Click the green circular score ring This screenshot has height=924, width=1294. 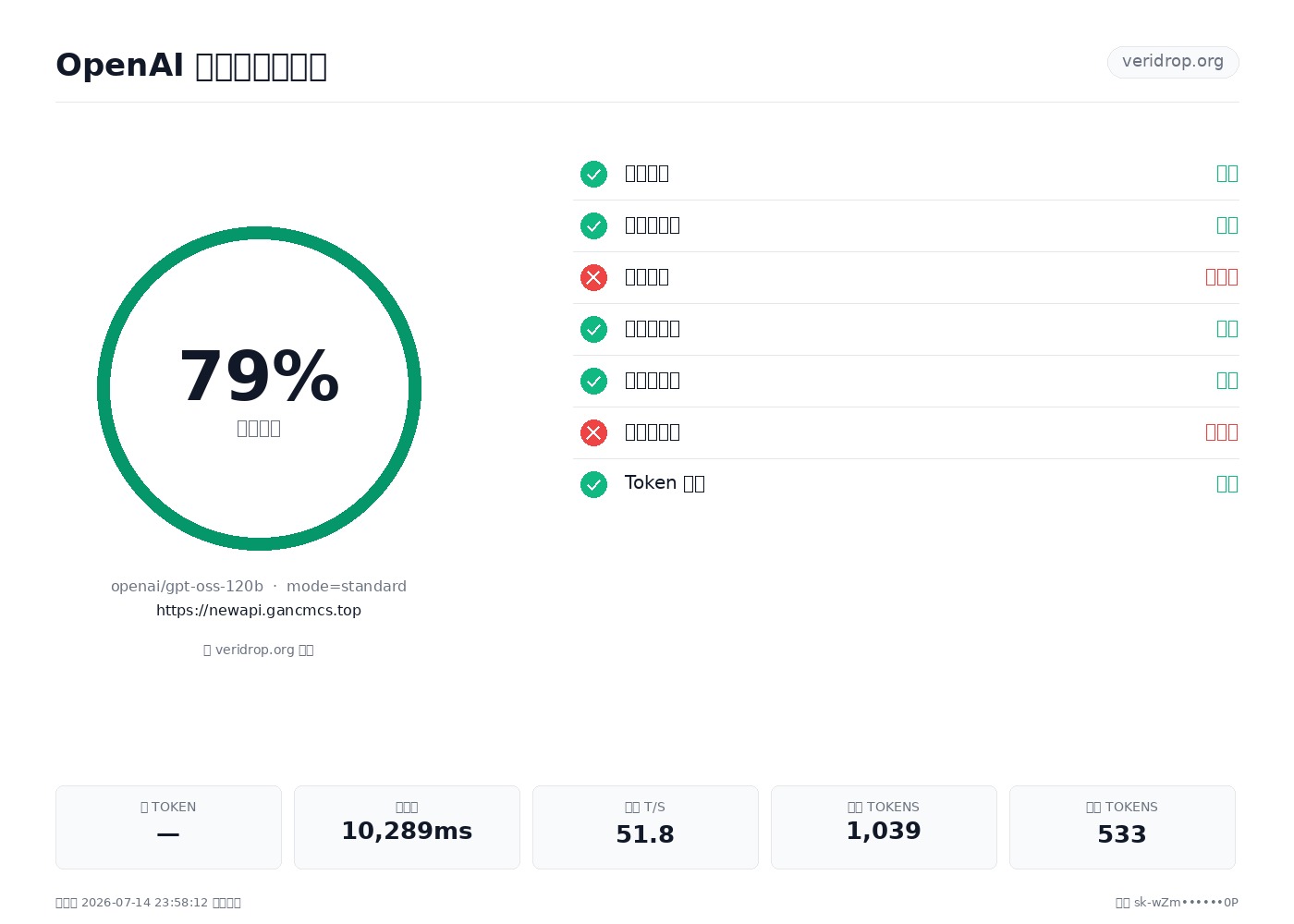pos(259,388)
